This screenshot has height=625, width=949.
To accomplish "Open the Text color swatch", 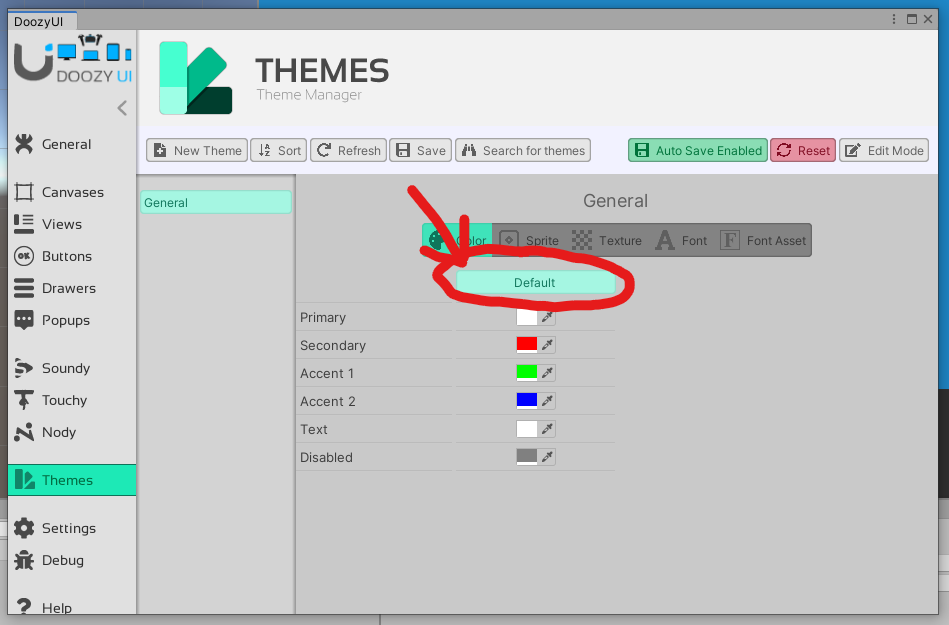I will point(527,429).
